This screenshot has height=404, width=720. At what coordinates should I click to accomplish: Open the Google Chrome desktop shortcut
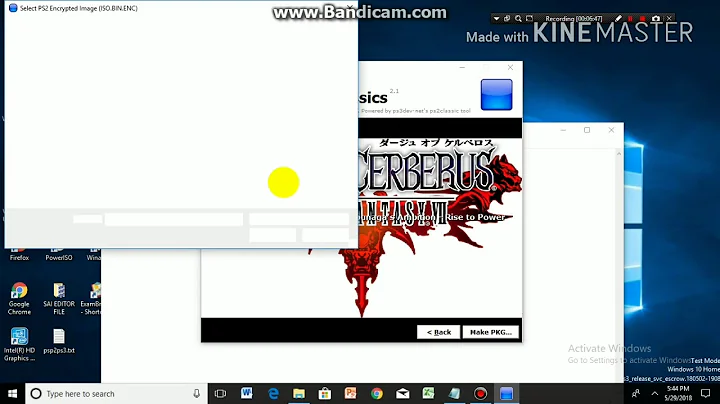point(19,298)
